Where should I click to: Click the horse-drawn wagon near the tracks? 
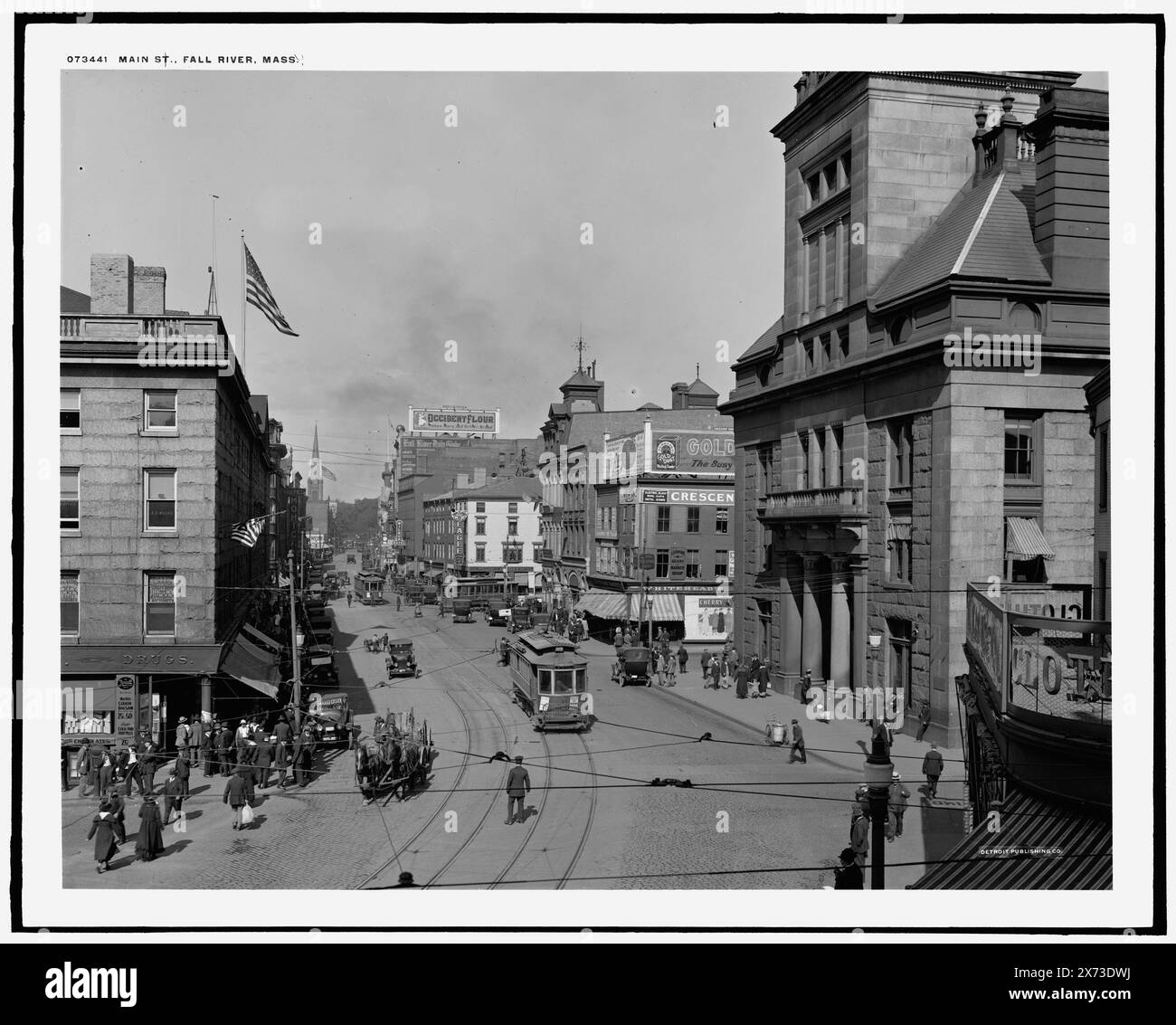pyautogui.click(x=394, y=755)
